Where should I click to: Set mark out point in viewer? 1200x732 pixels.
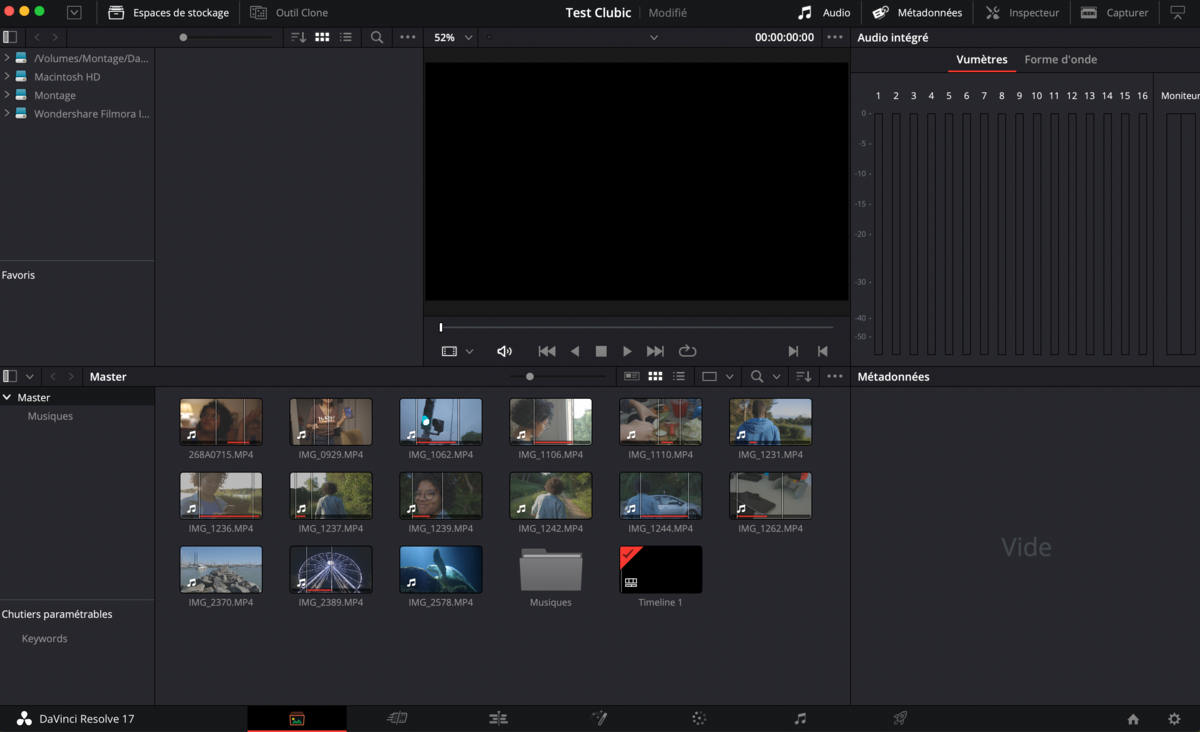click(x=823, y=351)
